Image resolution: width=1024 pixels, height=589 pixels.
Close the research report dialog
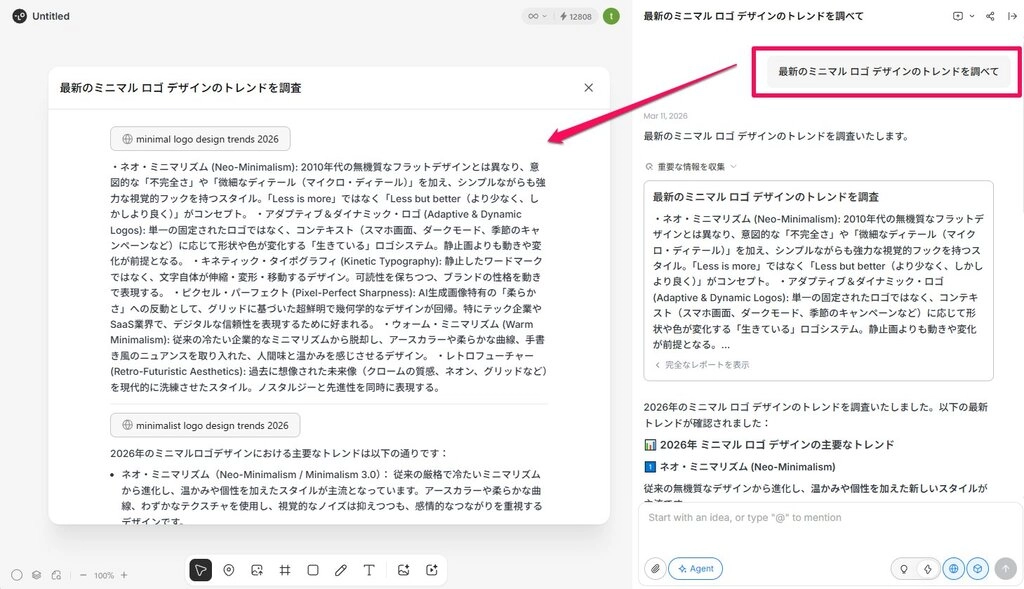point(588,88)
